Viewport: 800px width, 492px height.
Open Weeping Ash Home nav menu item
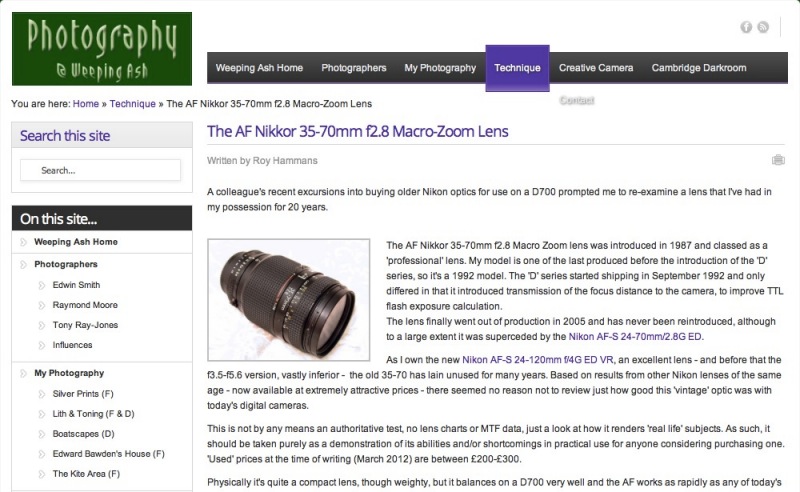[x=259, y=67]
